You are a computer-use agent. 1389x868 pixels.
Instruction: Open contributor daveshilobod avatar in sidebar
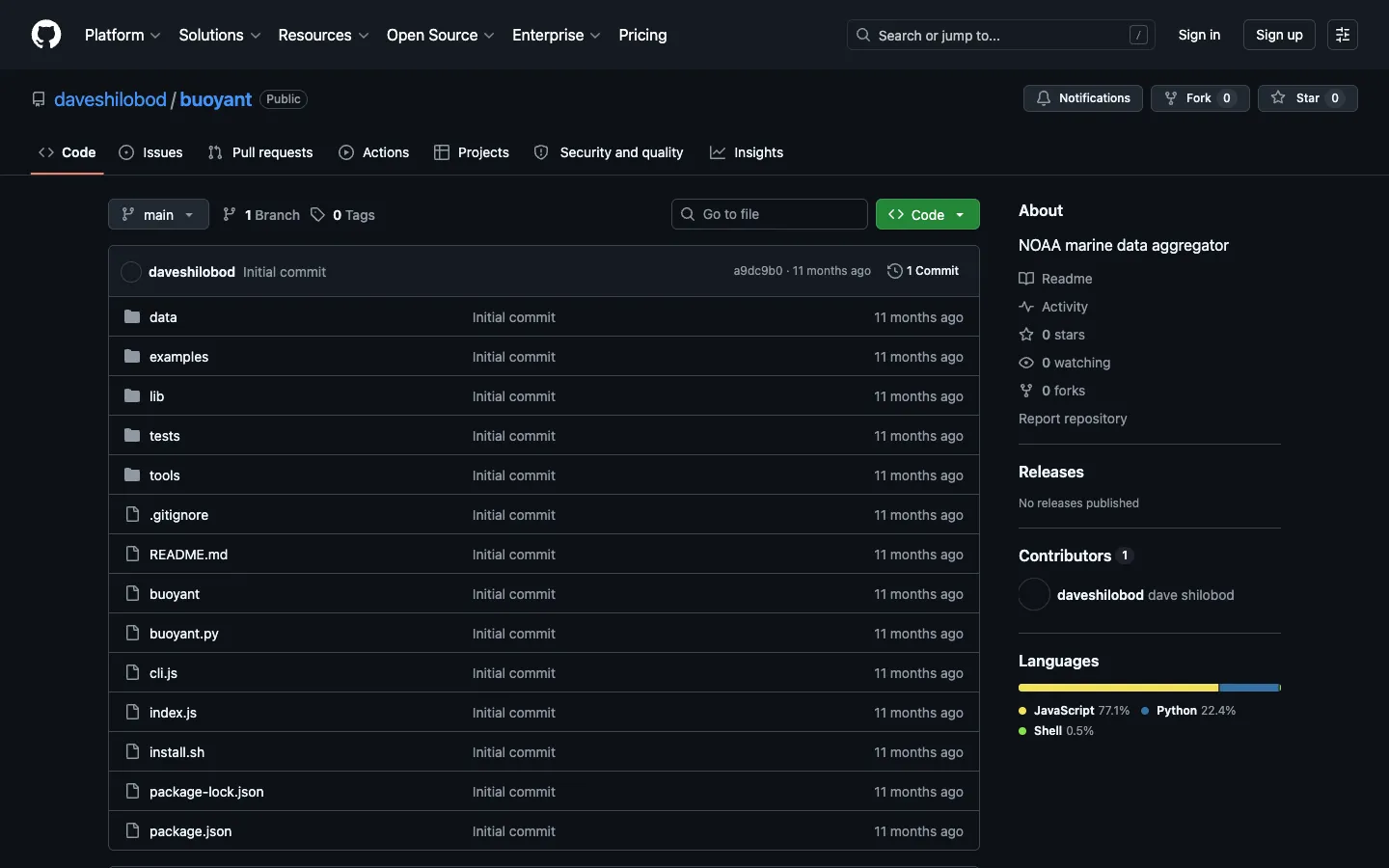[x=1034, y=594]
